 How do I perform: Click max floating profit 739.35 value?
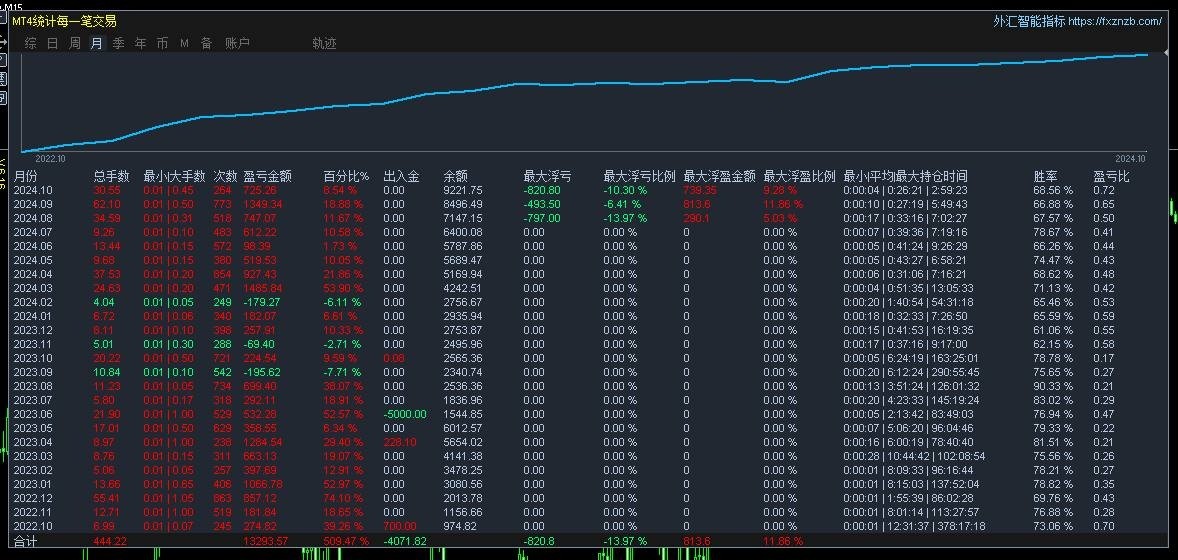pos(700,190)
